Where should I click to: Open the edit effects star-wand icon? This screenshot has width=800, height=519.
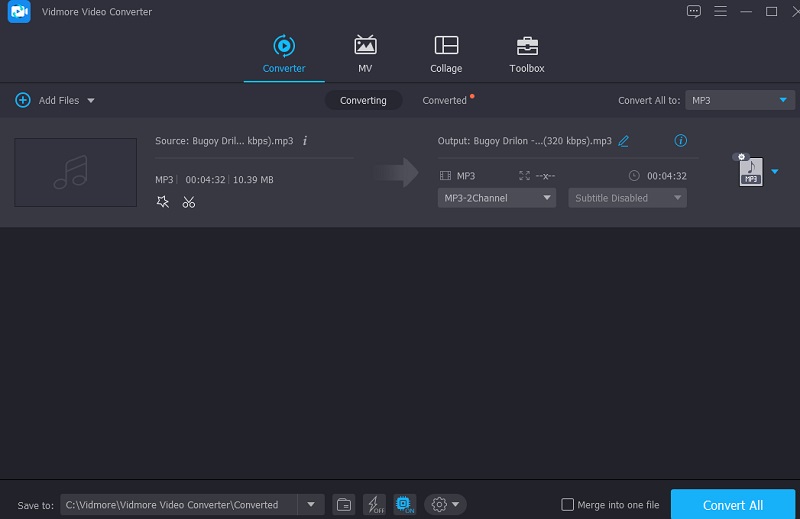point(163,202)
